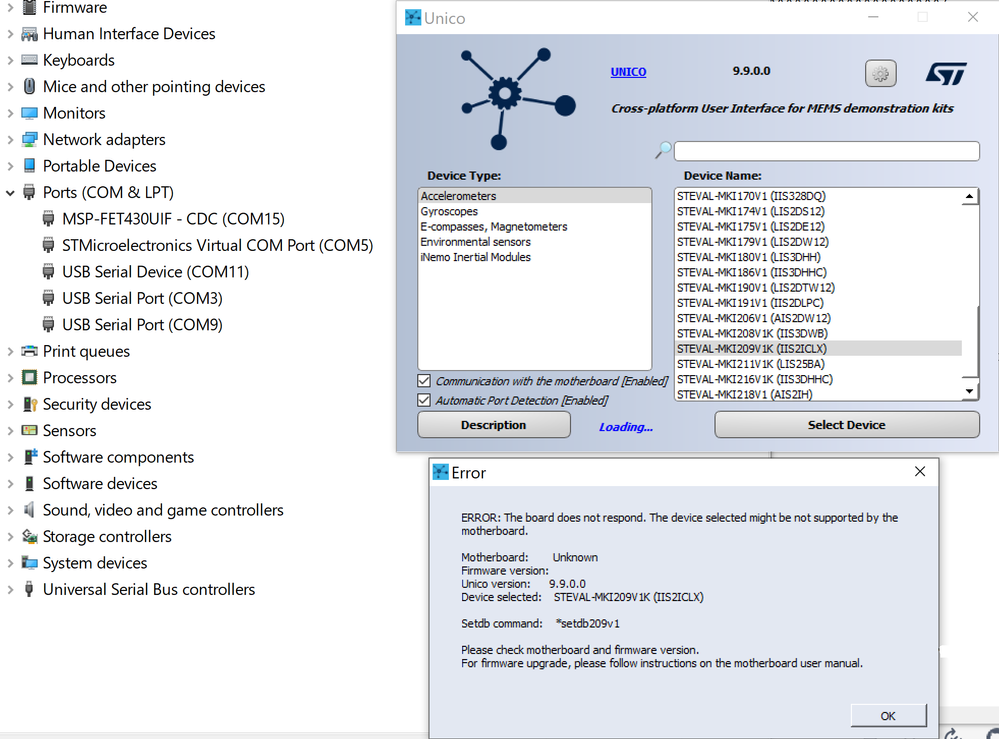Click the search magnifier icon in Unico
The height and width of the screenshot is (739, 999).
pos(663,150)
